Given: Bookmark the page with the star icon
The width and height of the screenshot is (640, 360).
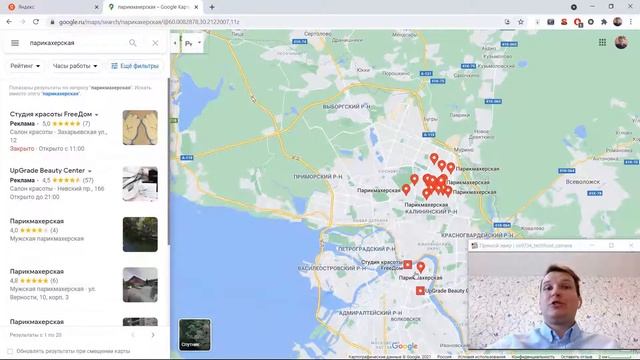Looking at the screenshot, I should [521, 22].
